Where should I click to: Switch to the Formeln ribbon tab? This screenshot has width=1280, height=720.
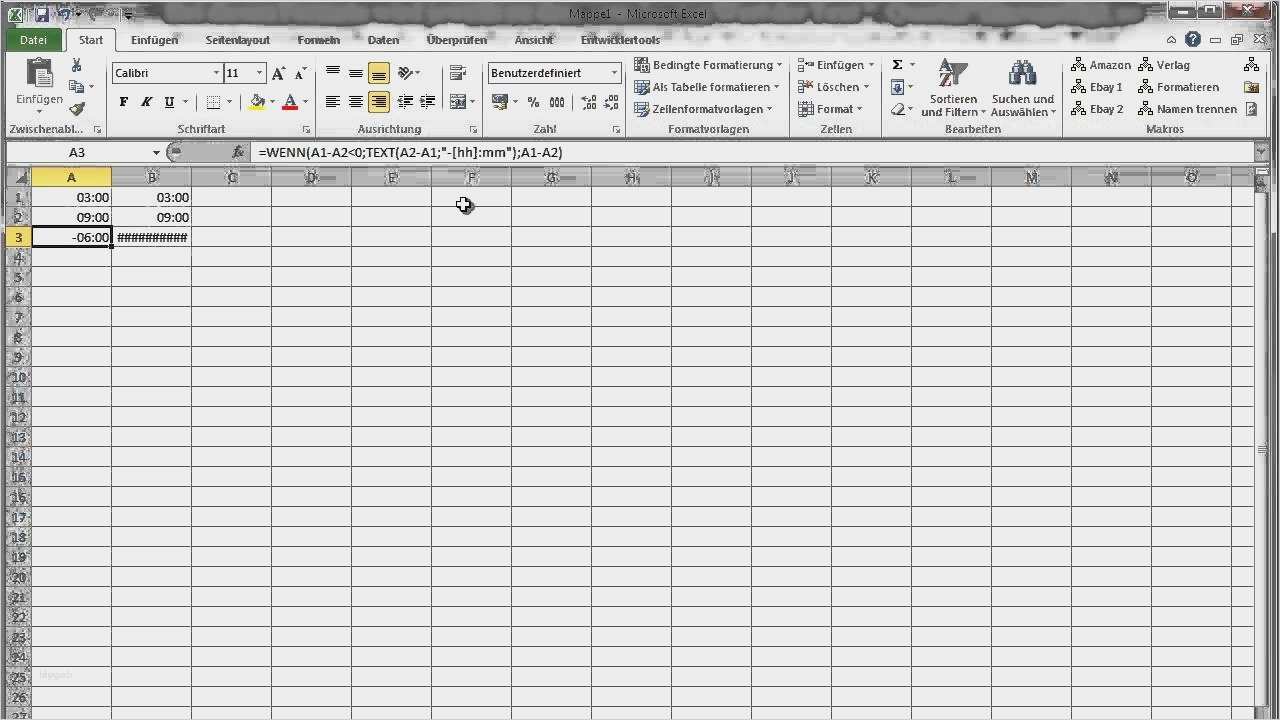point(318,40)
